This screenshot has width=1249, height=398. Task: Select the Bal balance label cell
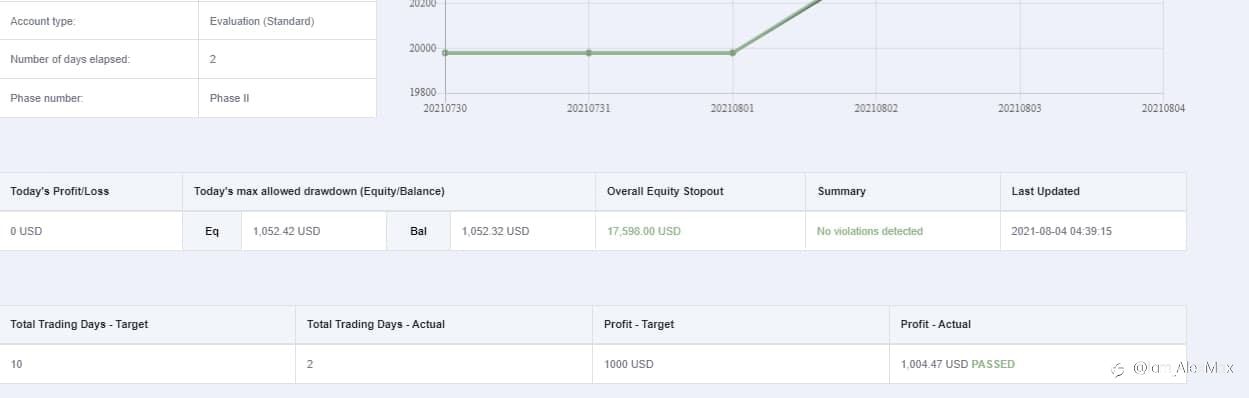tap(418, 231)
